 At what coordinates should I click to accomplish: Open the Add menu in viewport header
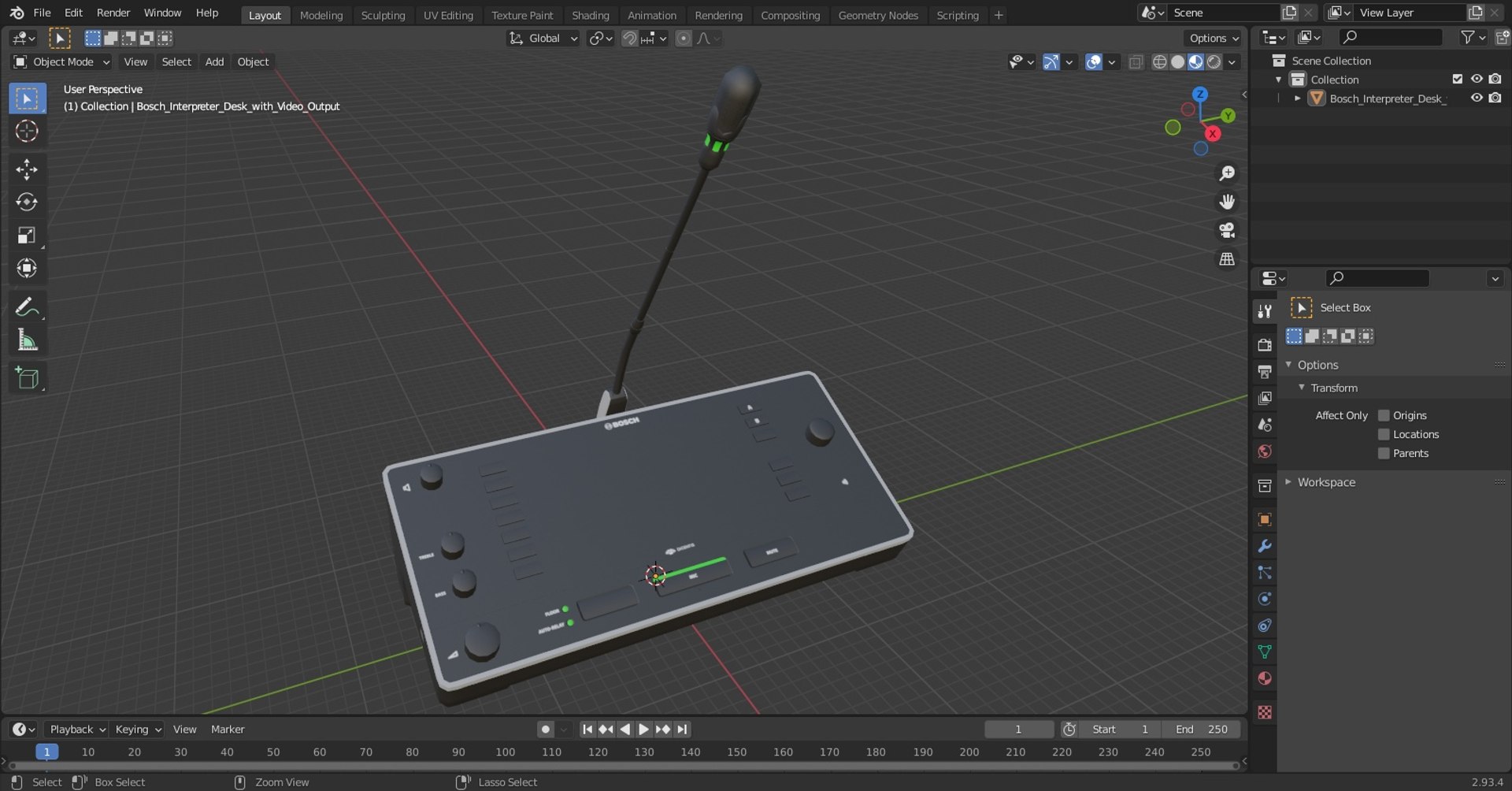pos(214,61)
